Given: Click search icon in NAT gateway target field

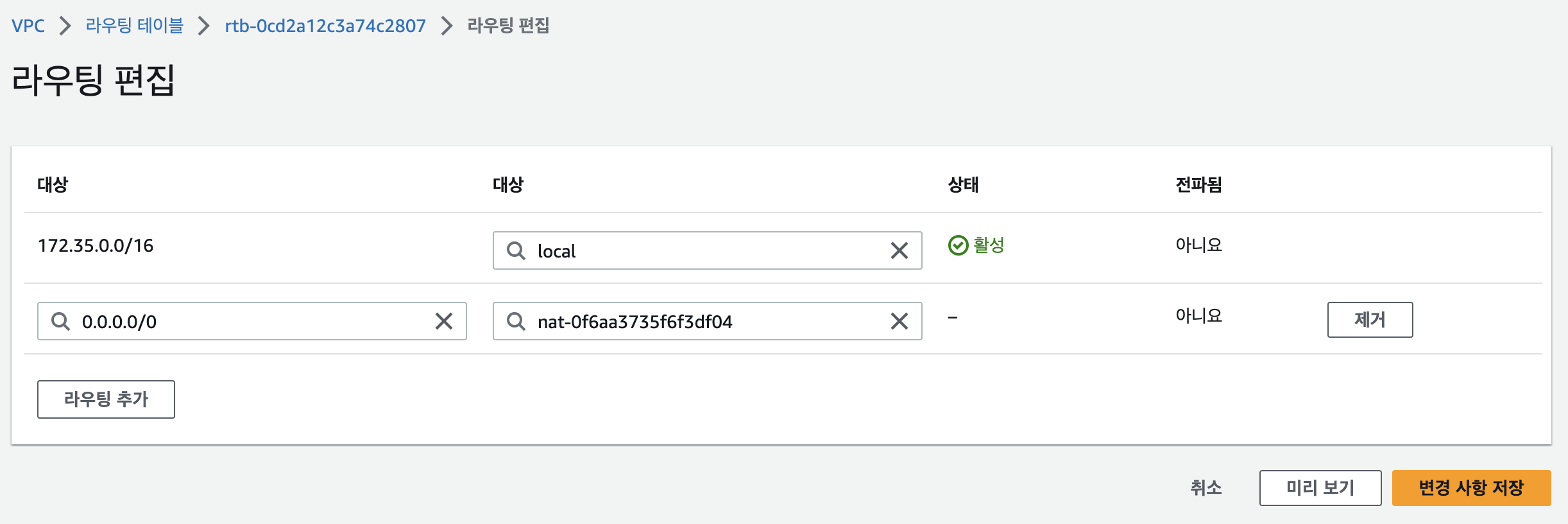Looking at the screenshot, I should (x=516, y=321).
